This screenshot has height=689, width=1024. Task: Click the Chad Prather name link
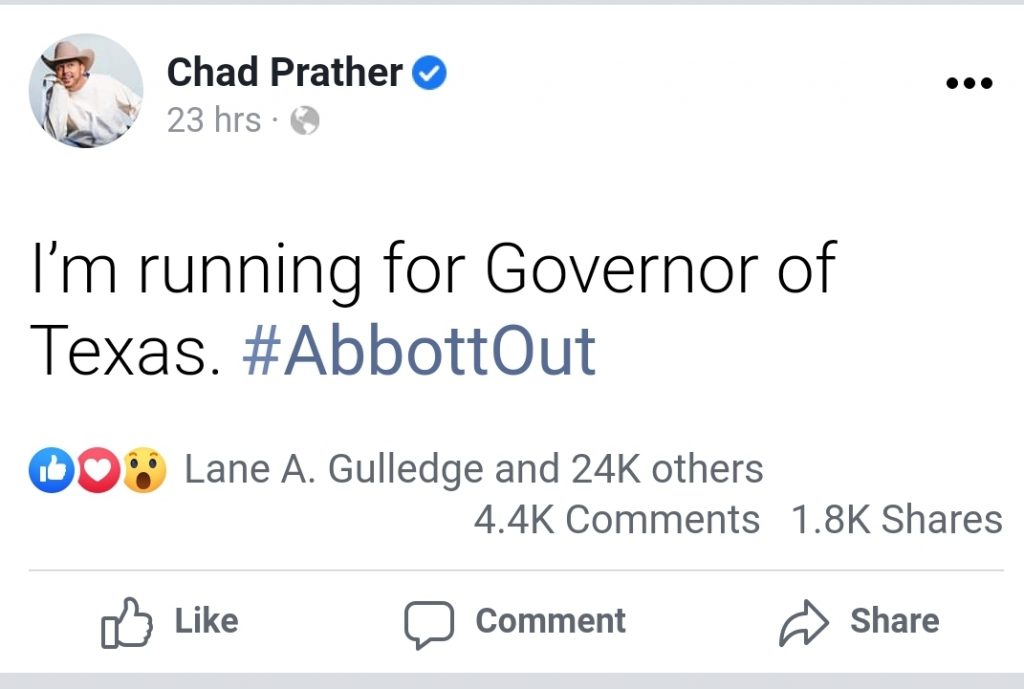click(285, 72)
